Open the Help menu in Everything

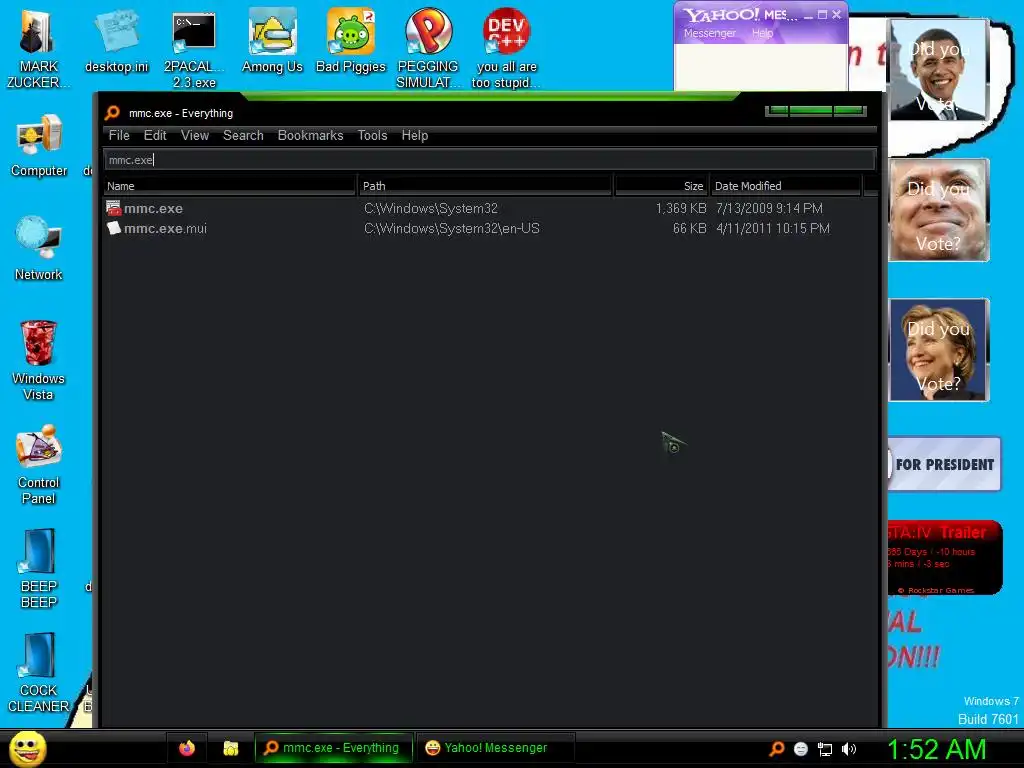(x=415, y=135)
